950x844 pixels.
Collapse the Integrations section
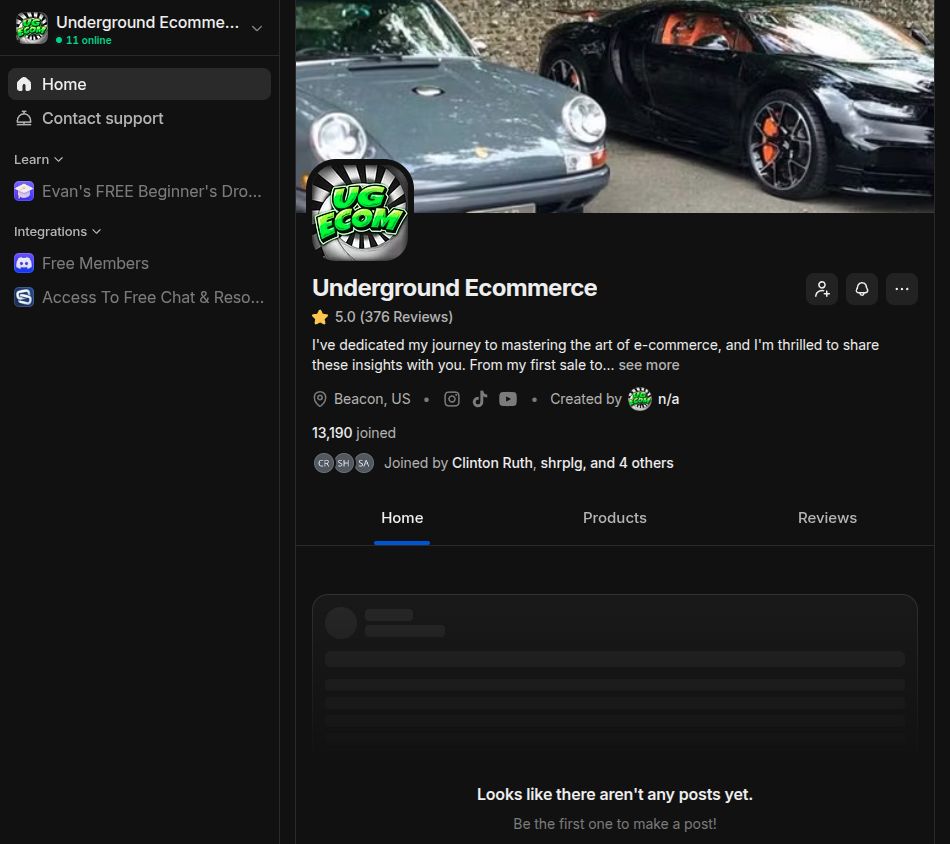(x=58, y=231)
